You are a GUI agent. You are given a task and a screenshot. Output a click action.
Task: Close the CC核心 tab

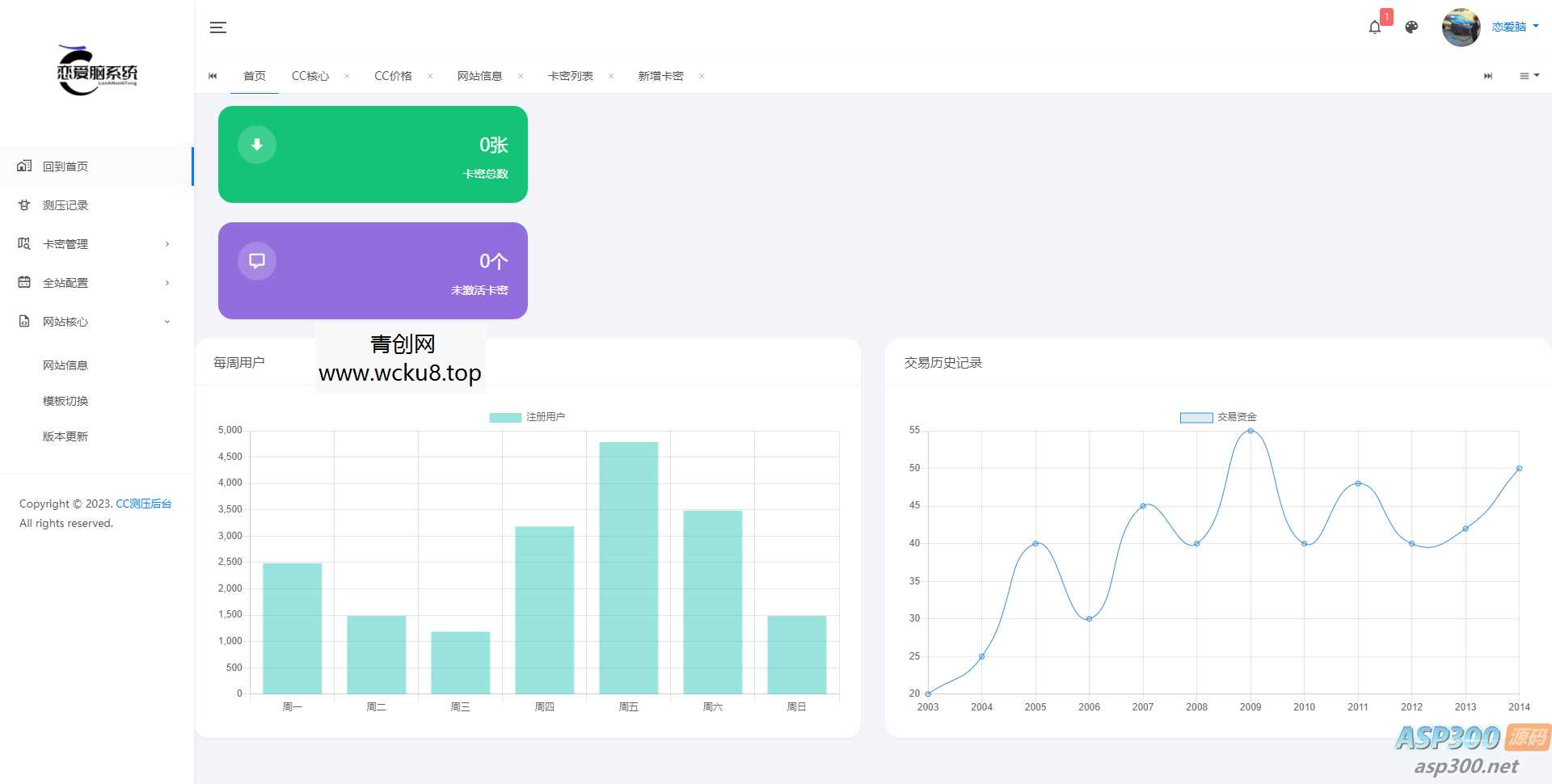click(347, 76)
